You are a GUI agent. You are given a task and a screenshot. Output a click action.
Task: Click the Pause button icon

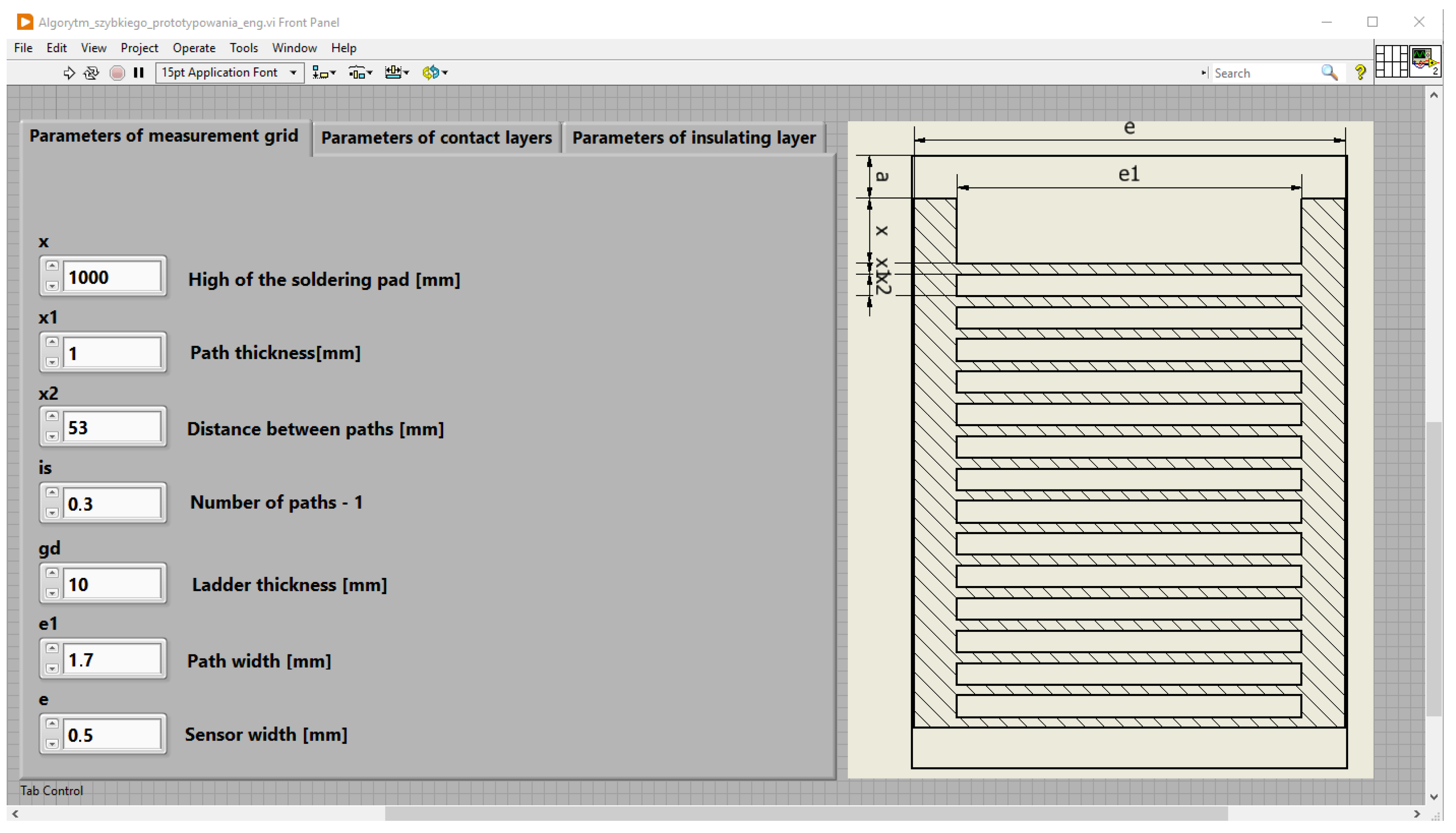pos(138,73)
